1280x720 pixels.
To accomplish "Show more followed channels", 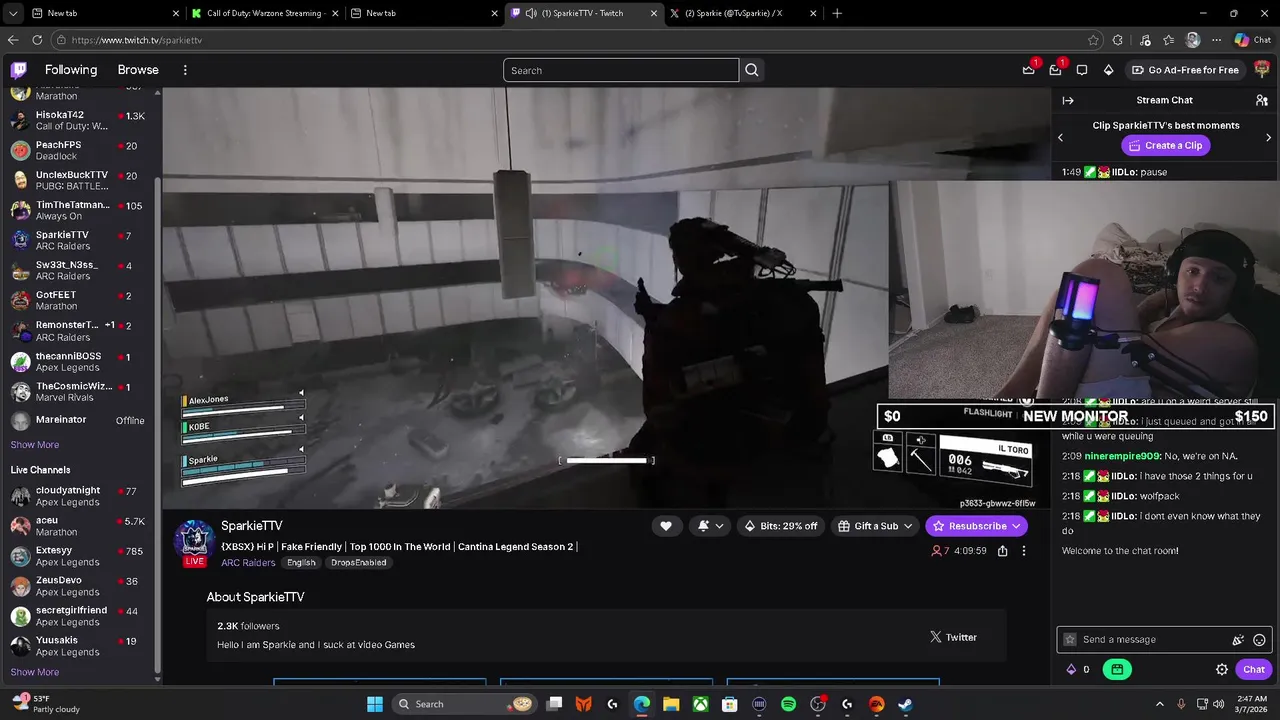I will click(35, 444).
